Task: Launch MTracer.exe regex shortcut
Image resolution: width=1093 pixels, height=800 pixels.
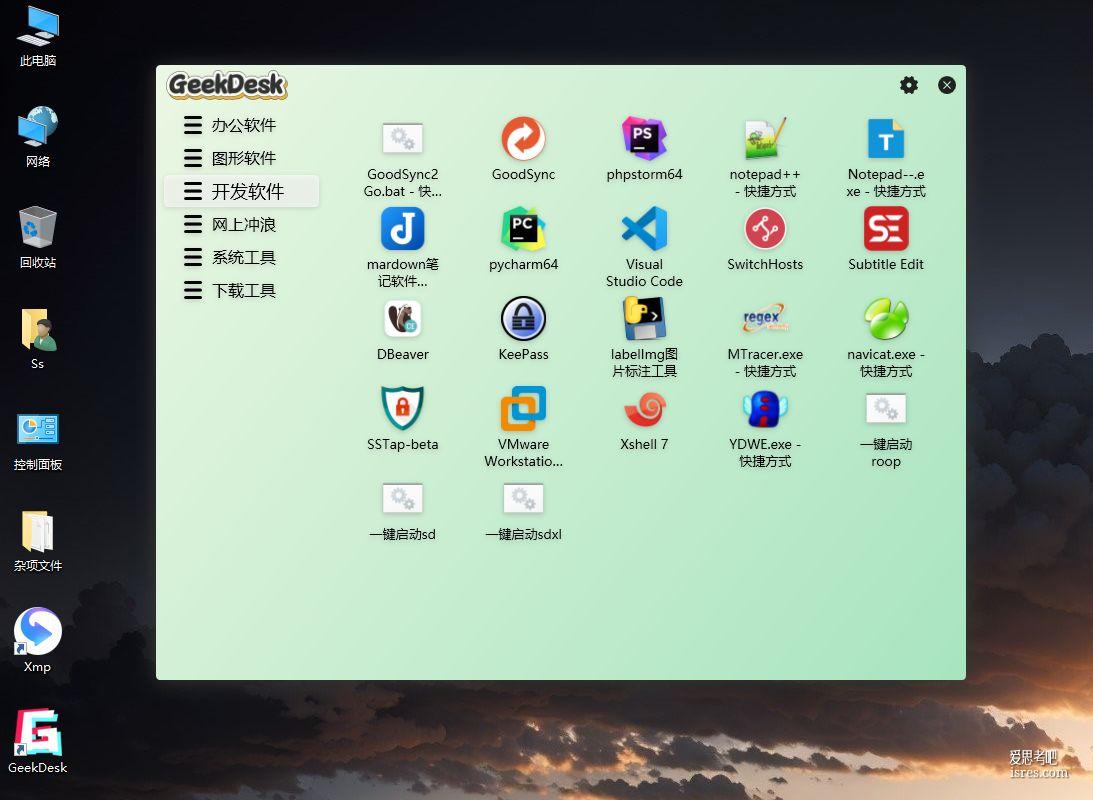Action: click(x=765, y=318)
